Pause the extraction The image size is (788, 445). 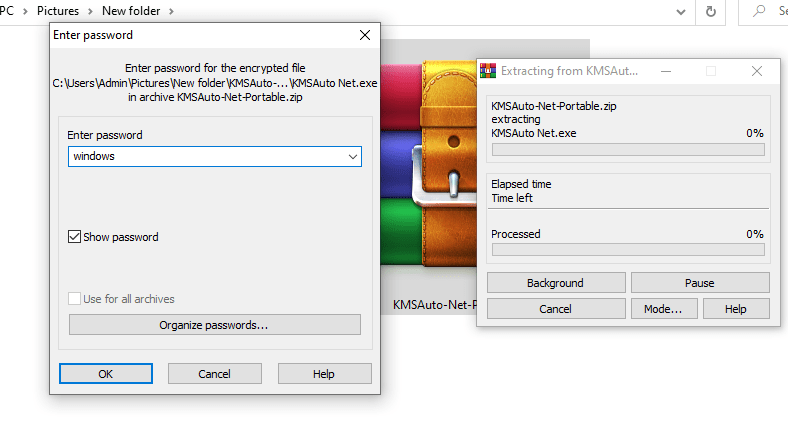tap(700, 283)
